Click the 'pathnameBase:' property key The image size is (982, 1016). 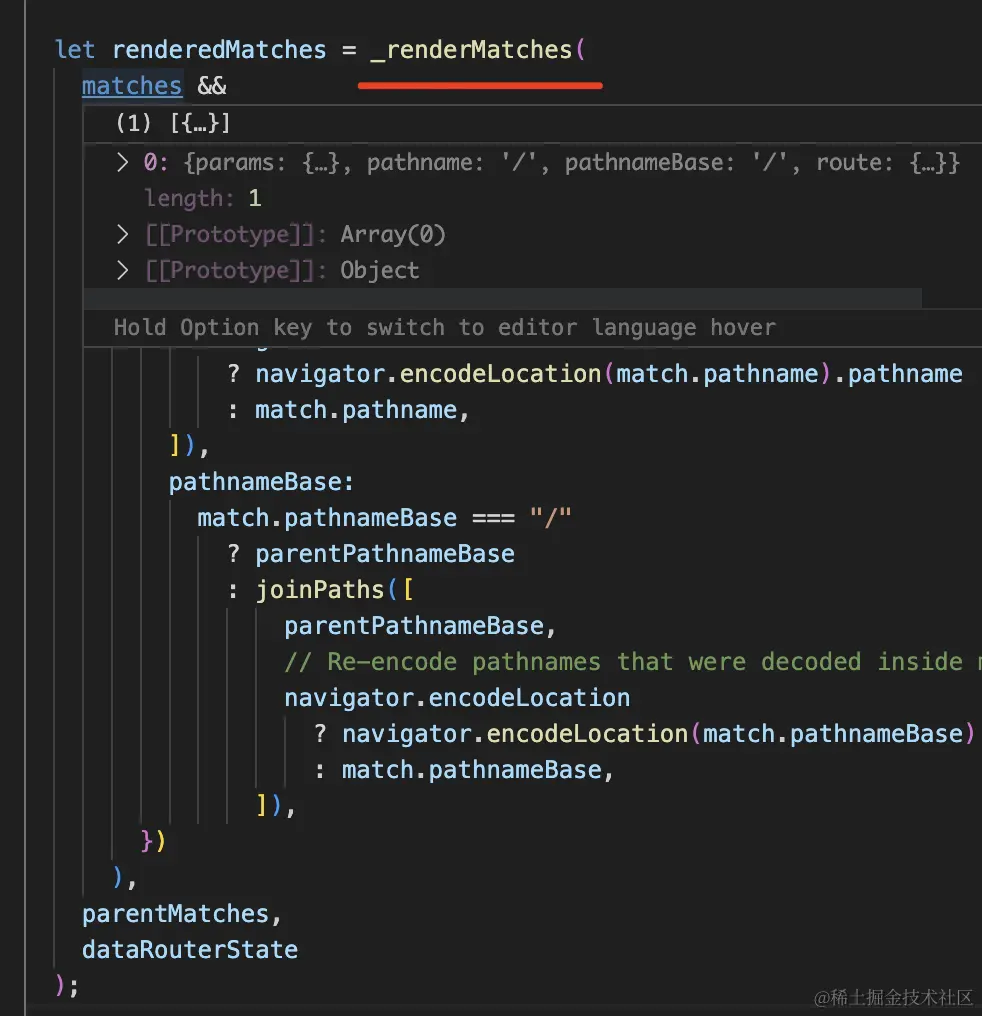click(261, 482)
